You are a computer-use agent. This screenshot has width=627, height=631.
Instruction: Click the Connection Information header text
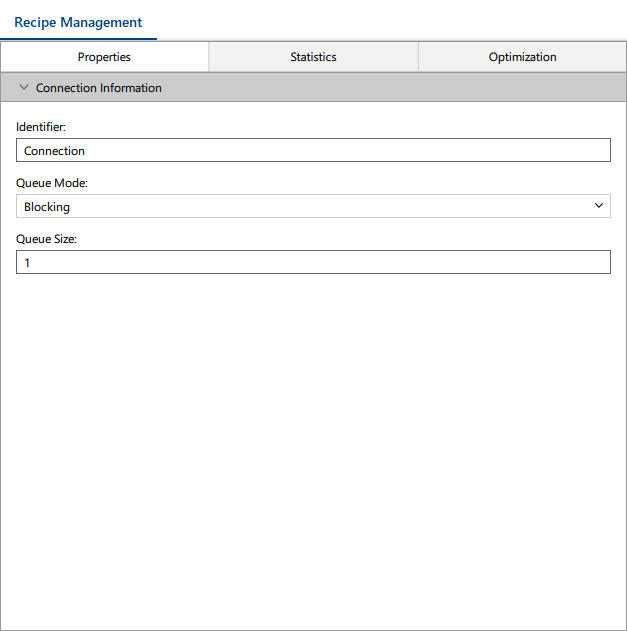tap(99, 88)
